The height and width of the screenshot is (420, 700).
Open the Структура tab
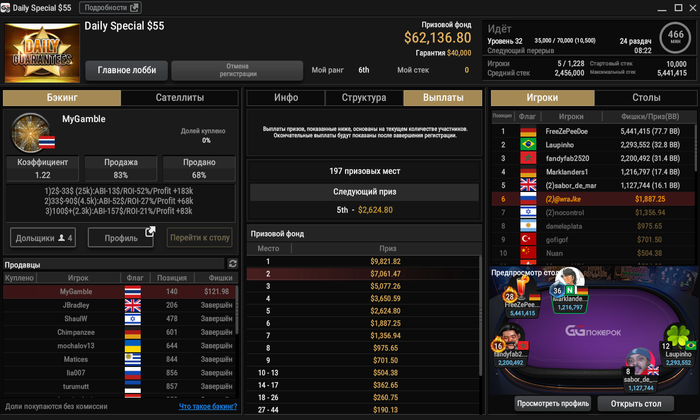(x=364, y=98)
